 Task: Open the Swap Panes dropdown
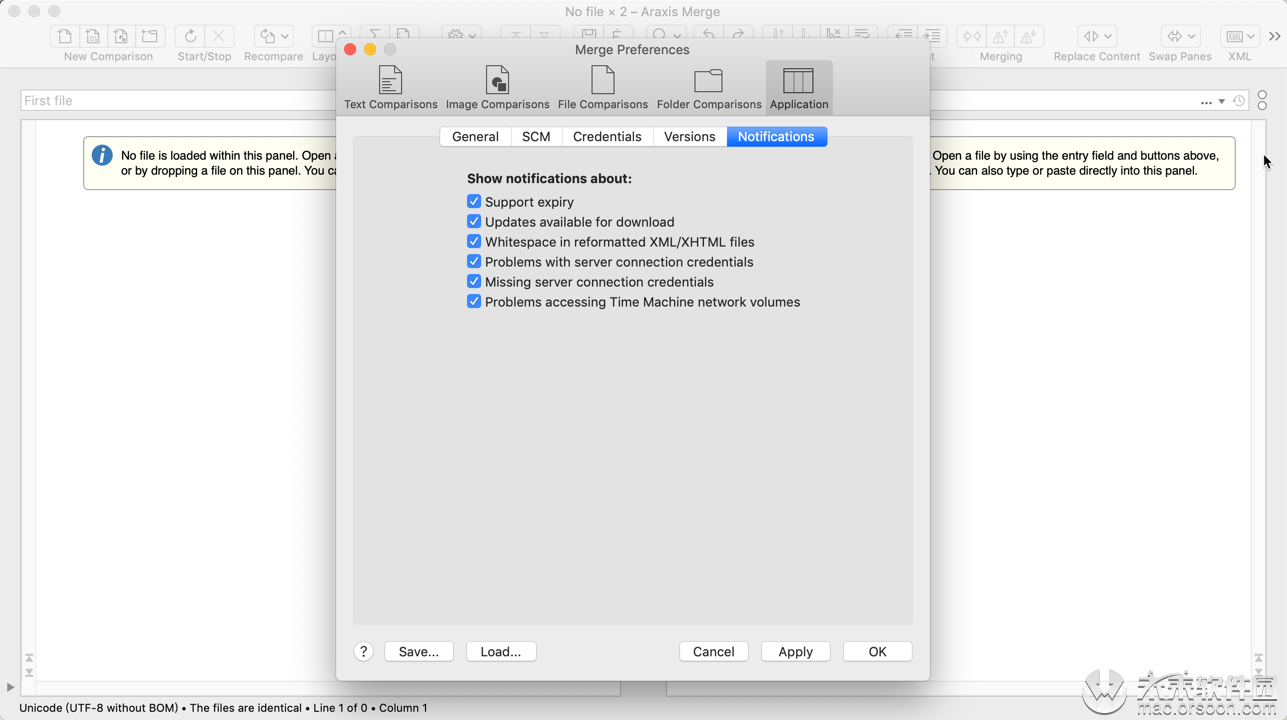[1180, 36]
